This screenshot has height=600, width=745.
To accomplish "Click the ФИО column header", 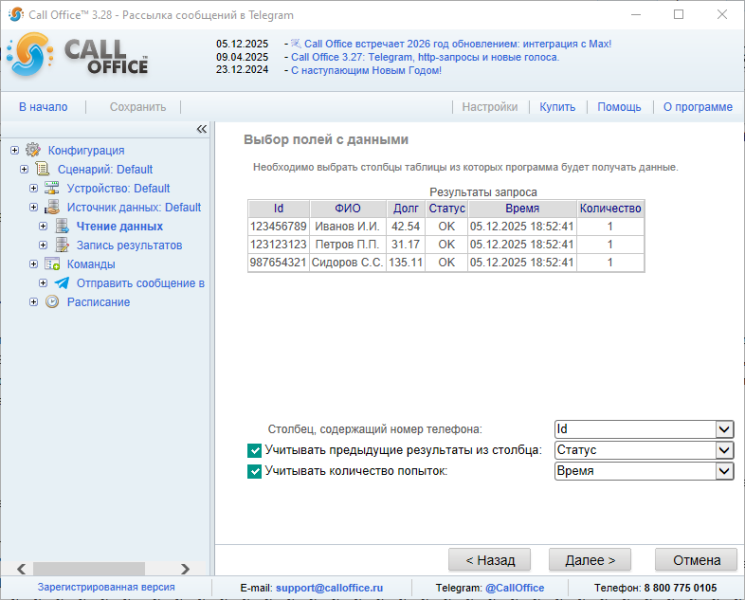I will pos(348,208).
